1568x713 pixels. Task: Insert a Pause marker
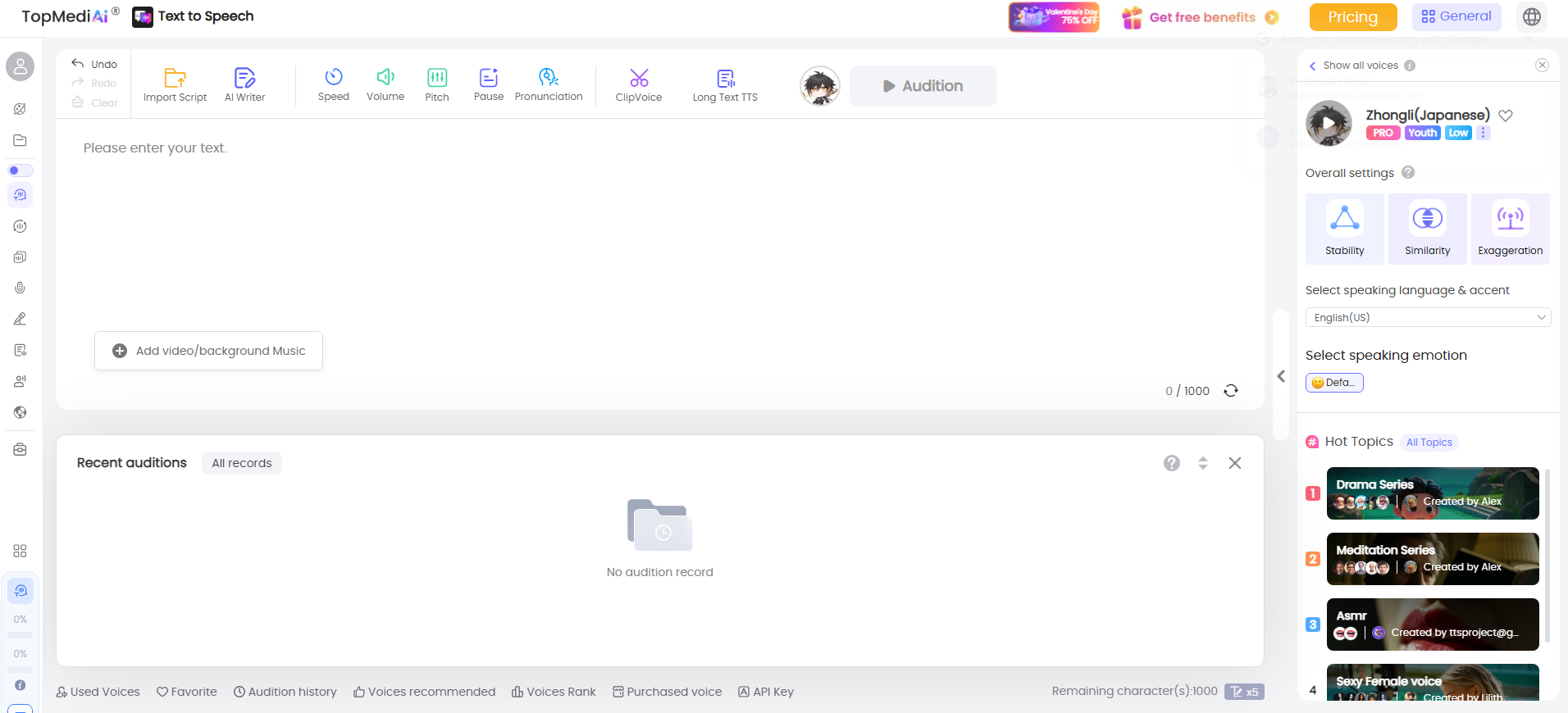[x=488, y=85]
